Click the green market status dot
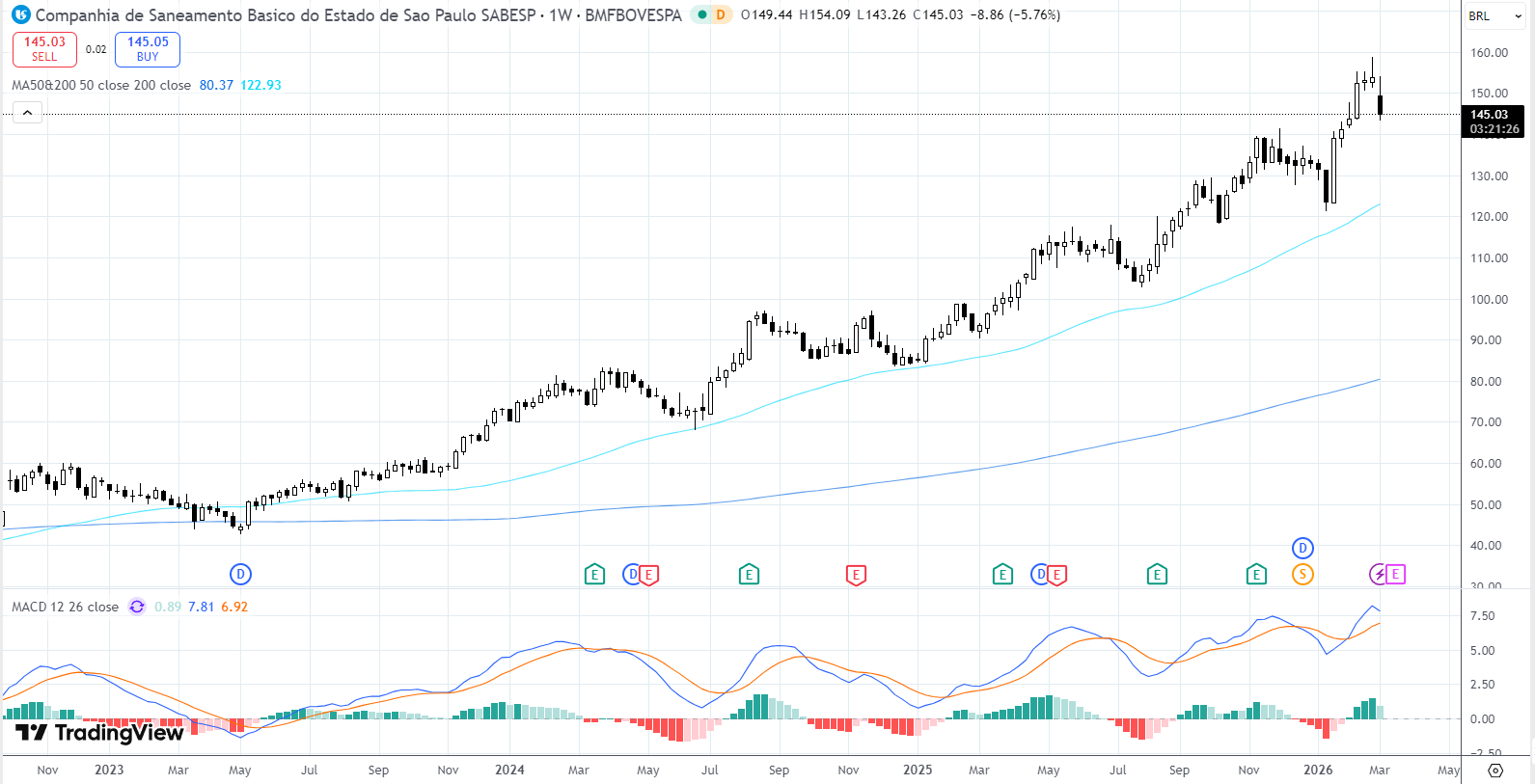This screenshot has width=1535, height=784. pos(702,15)
